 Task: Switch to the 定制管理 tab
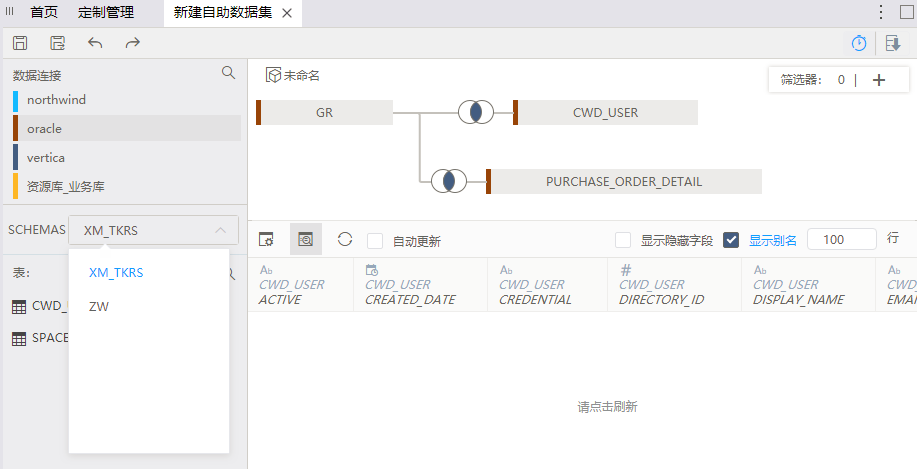pyautogui.click(x=106, y=12)
